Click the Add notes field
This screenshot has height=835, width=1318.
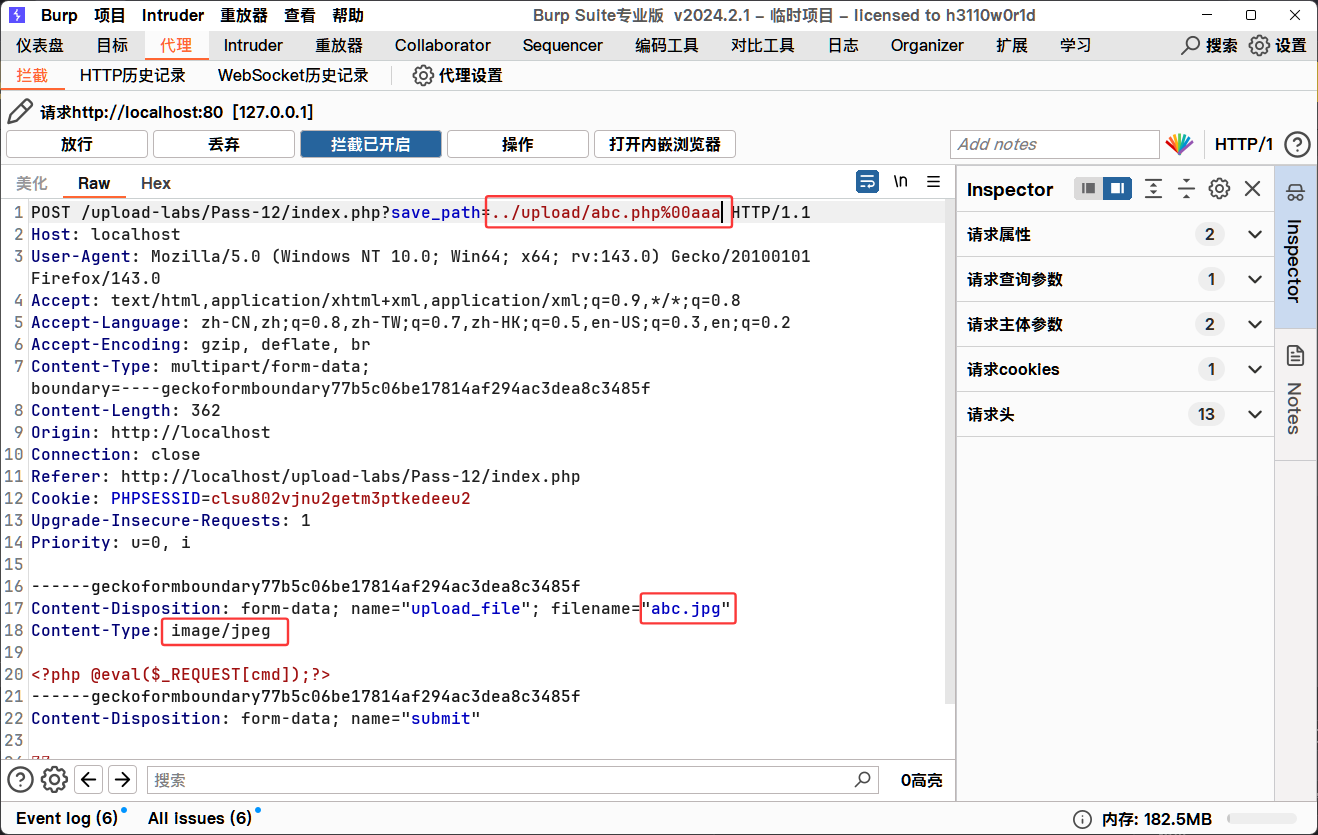pos(1054,144)
